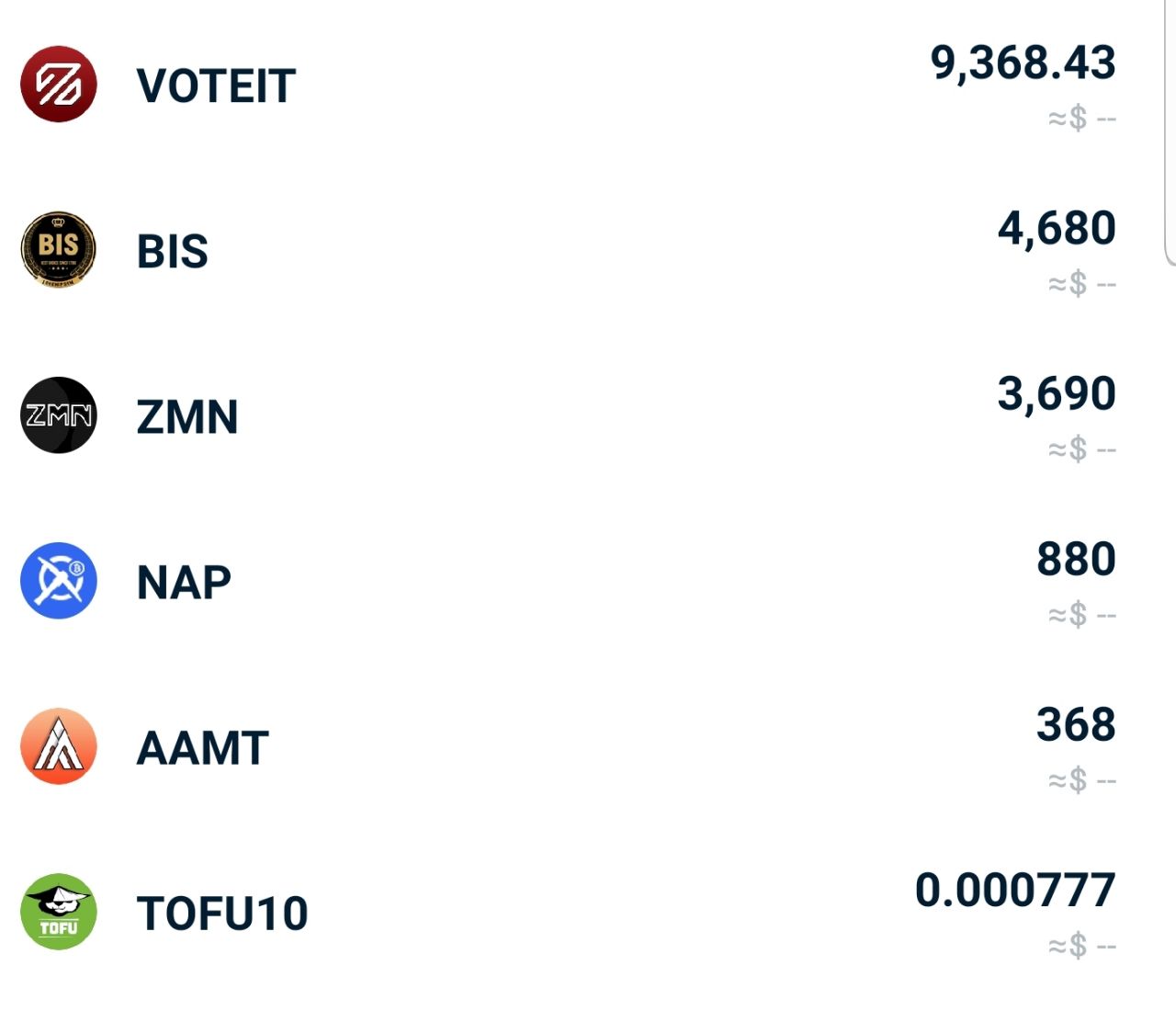Screen dimensions: 1176x1011
Task: Tap the orange AAMT token icon
Action: [59, 746]
